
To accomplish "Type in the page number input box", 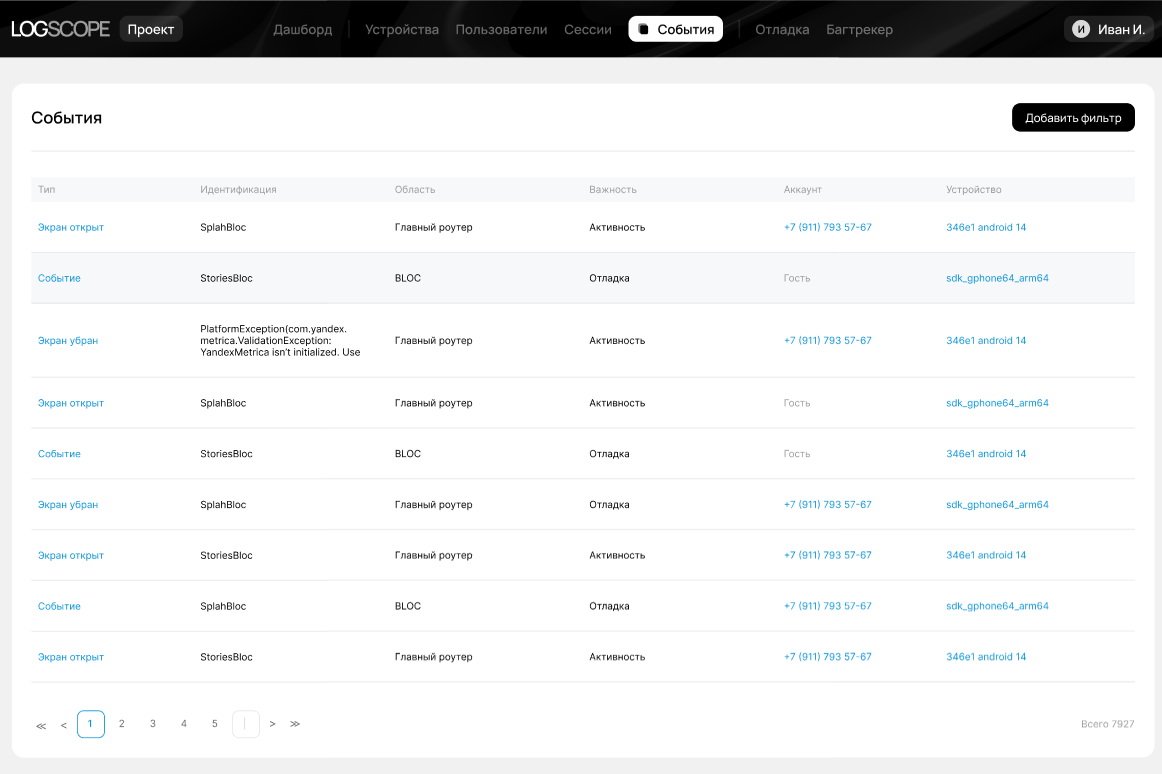I will tap(246, 724).
